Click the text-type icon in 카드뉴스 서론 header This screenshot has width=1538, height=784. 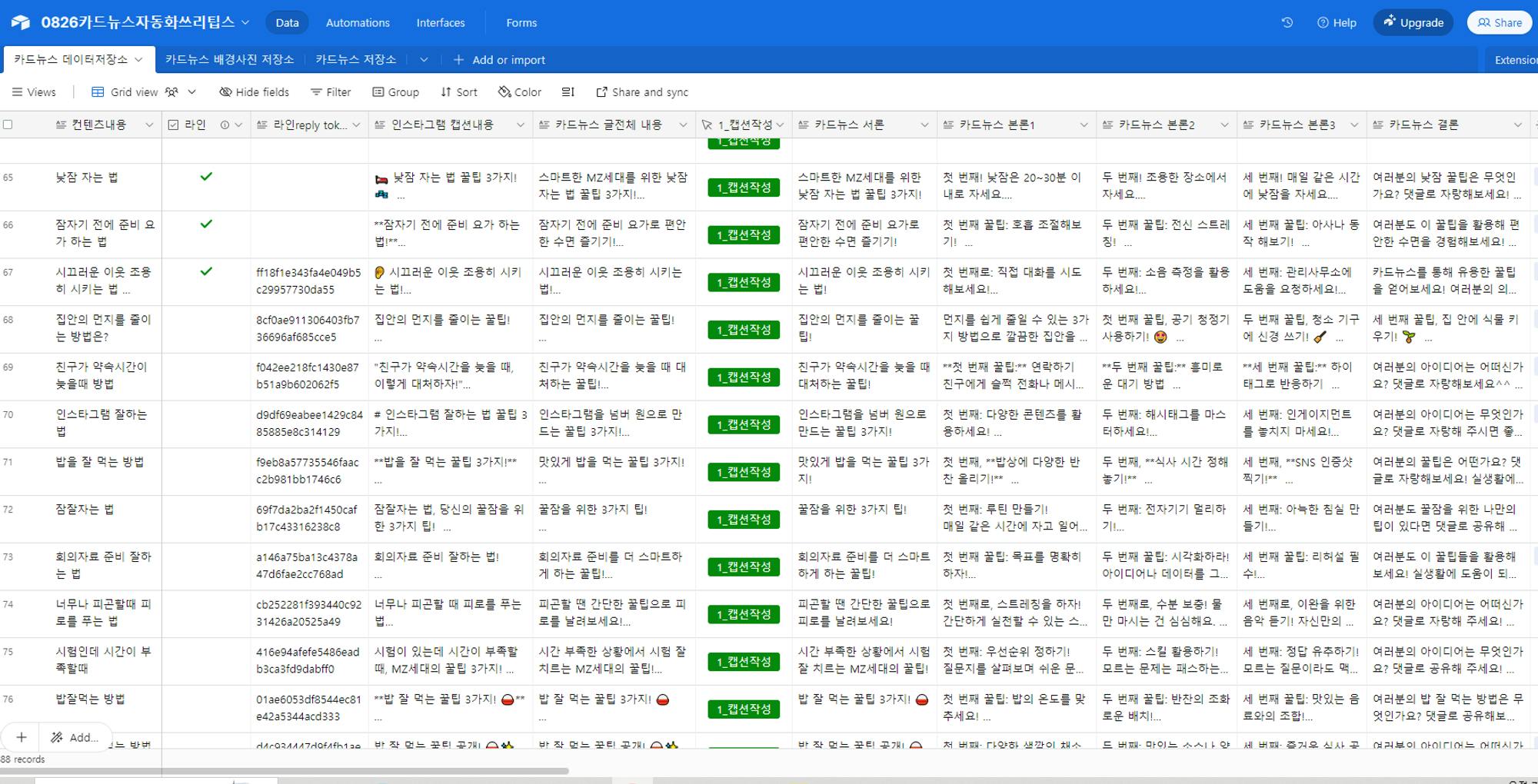pos(804,125)
